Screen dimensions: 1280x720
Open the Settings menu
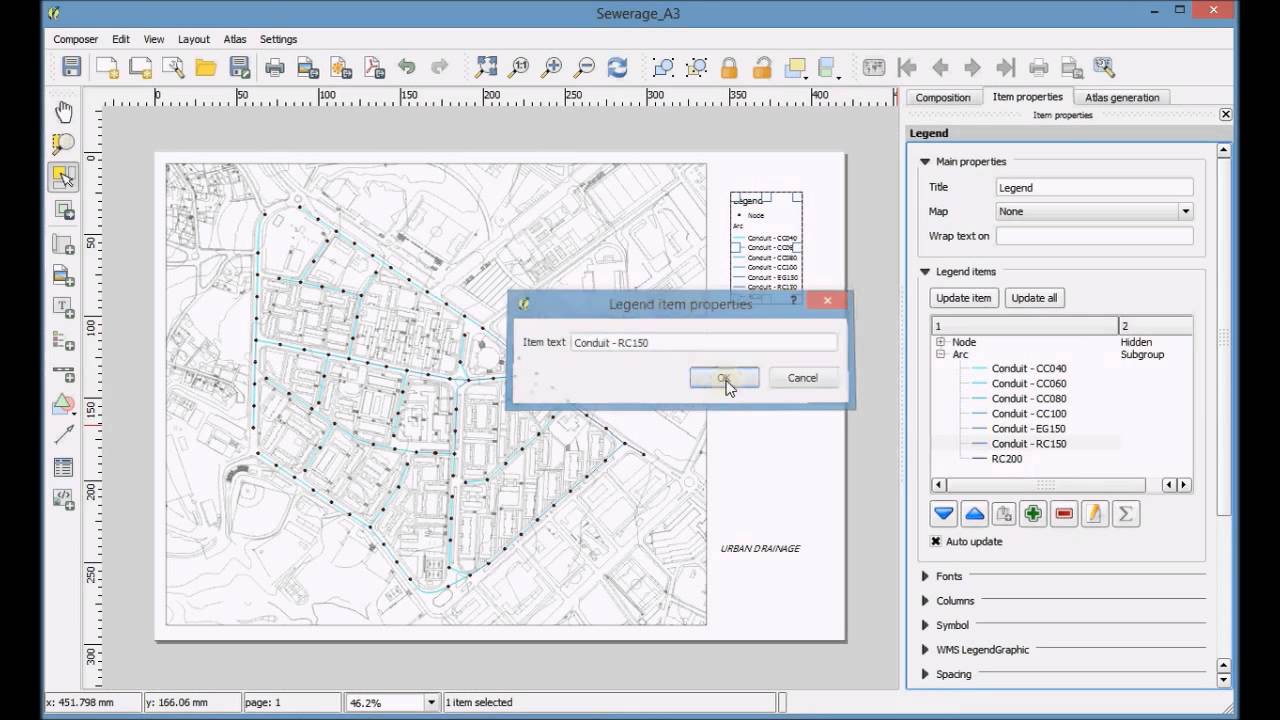pyautogui.click(x=278, y=39)
